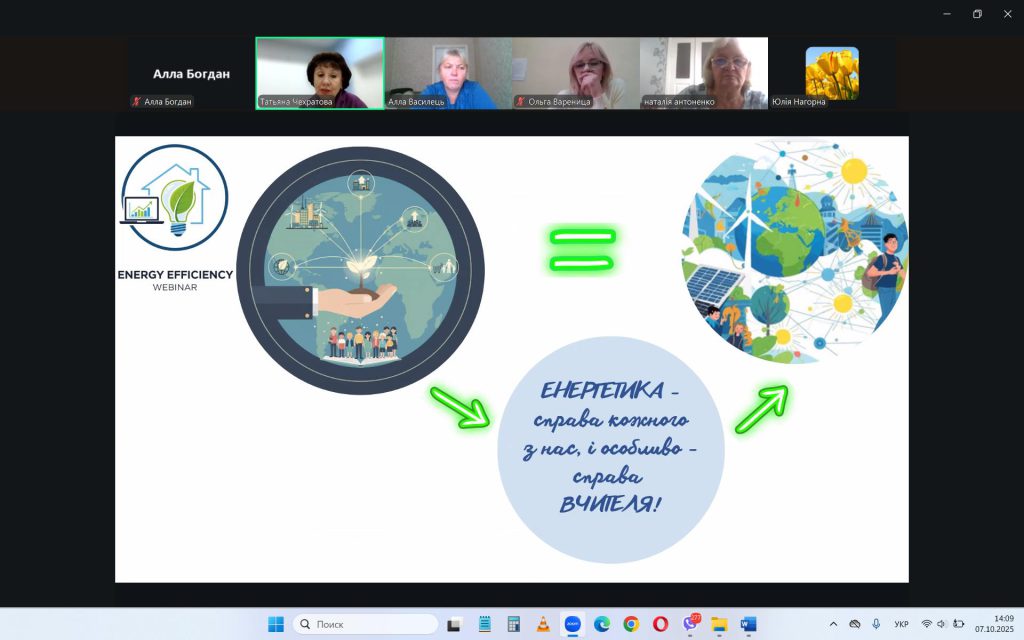Viewport: 1024px width, 640px height.
Task: Expand the hidden system tray icons
Action: click(x=833, y=624)
